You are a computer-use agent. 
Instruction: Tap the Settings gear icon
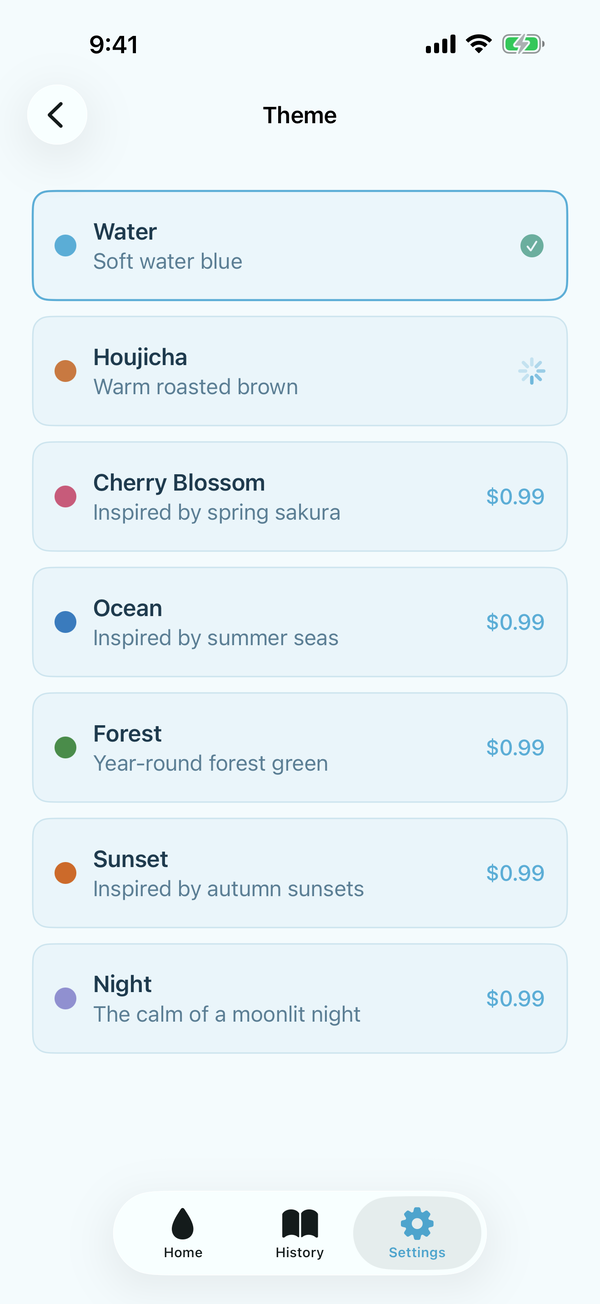[x=417, y=1222]
